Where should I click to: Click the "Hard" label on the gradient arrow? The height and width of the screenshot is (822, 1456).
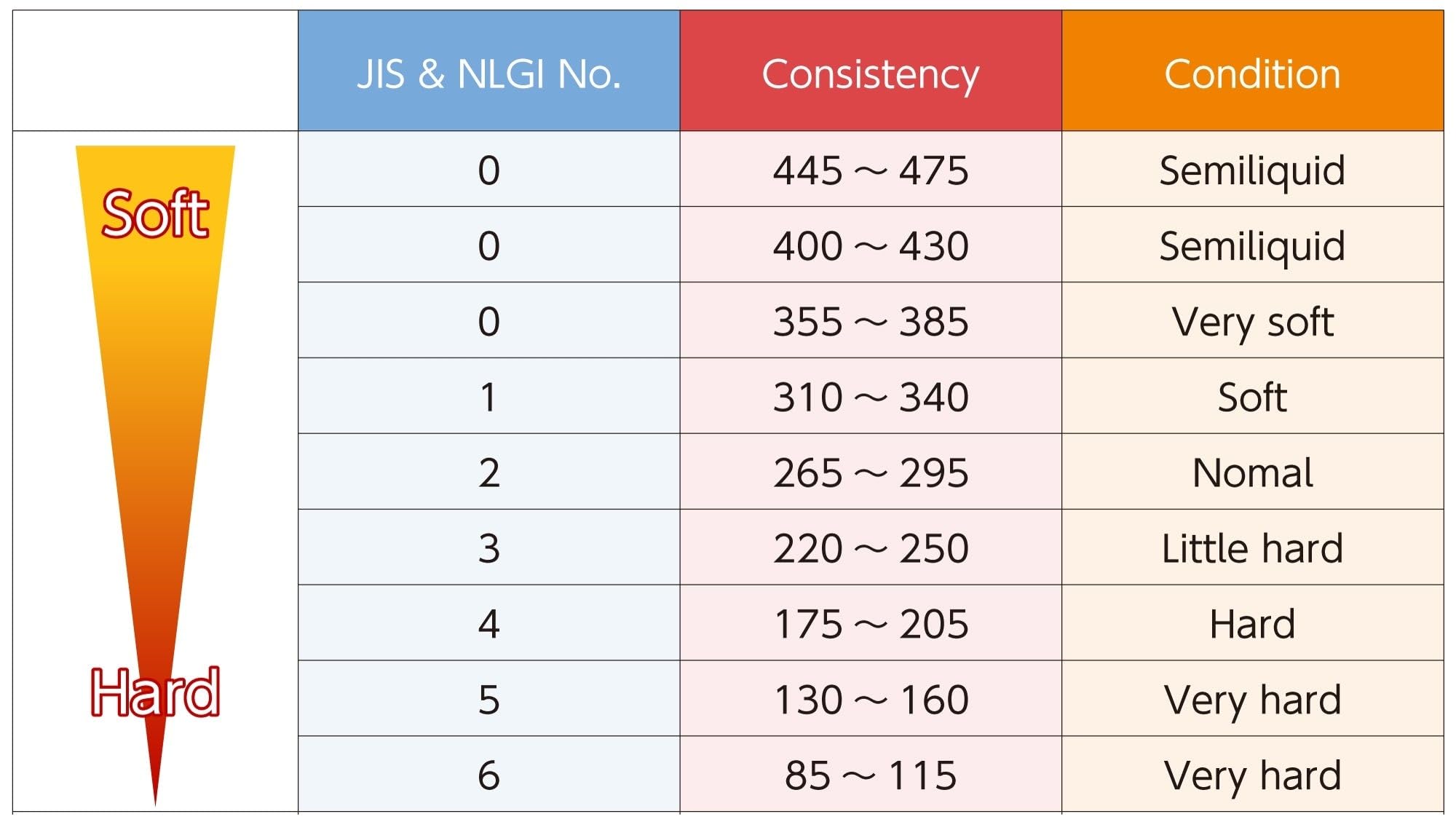pyautogui.click(x=155, y=692)
